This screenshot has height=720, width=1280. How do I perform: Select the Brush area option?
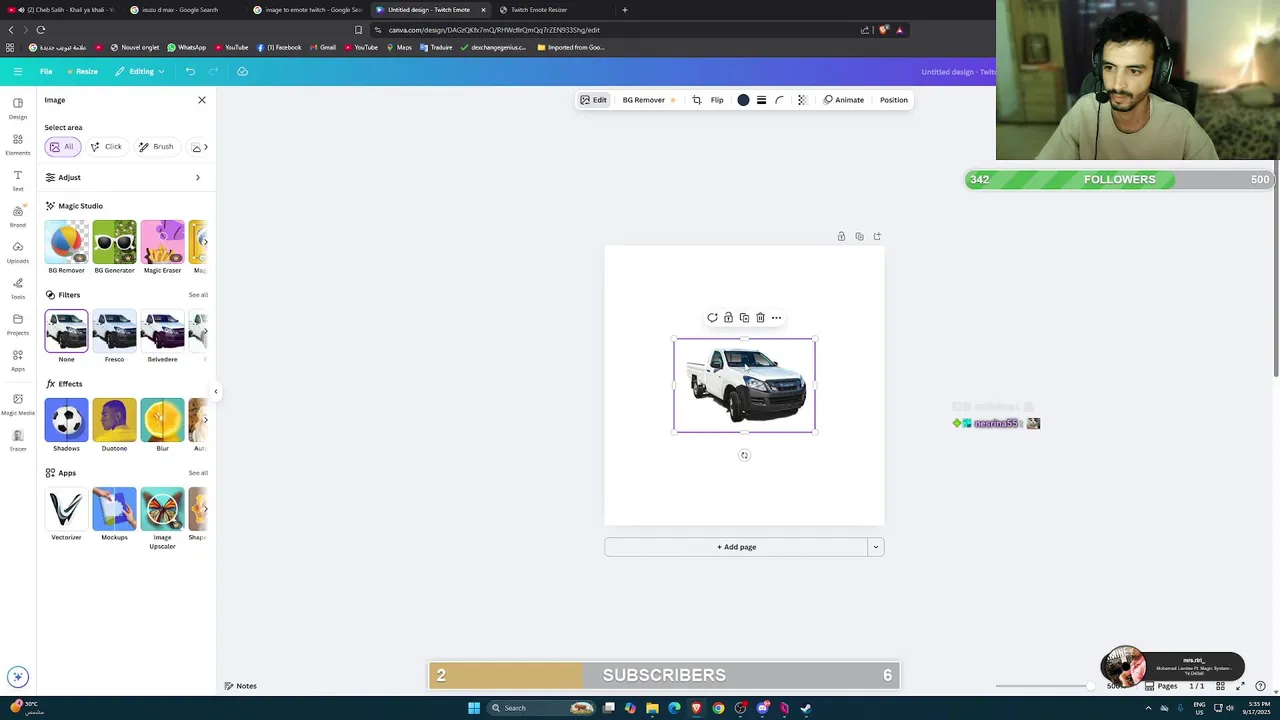click(156, 147)
